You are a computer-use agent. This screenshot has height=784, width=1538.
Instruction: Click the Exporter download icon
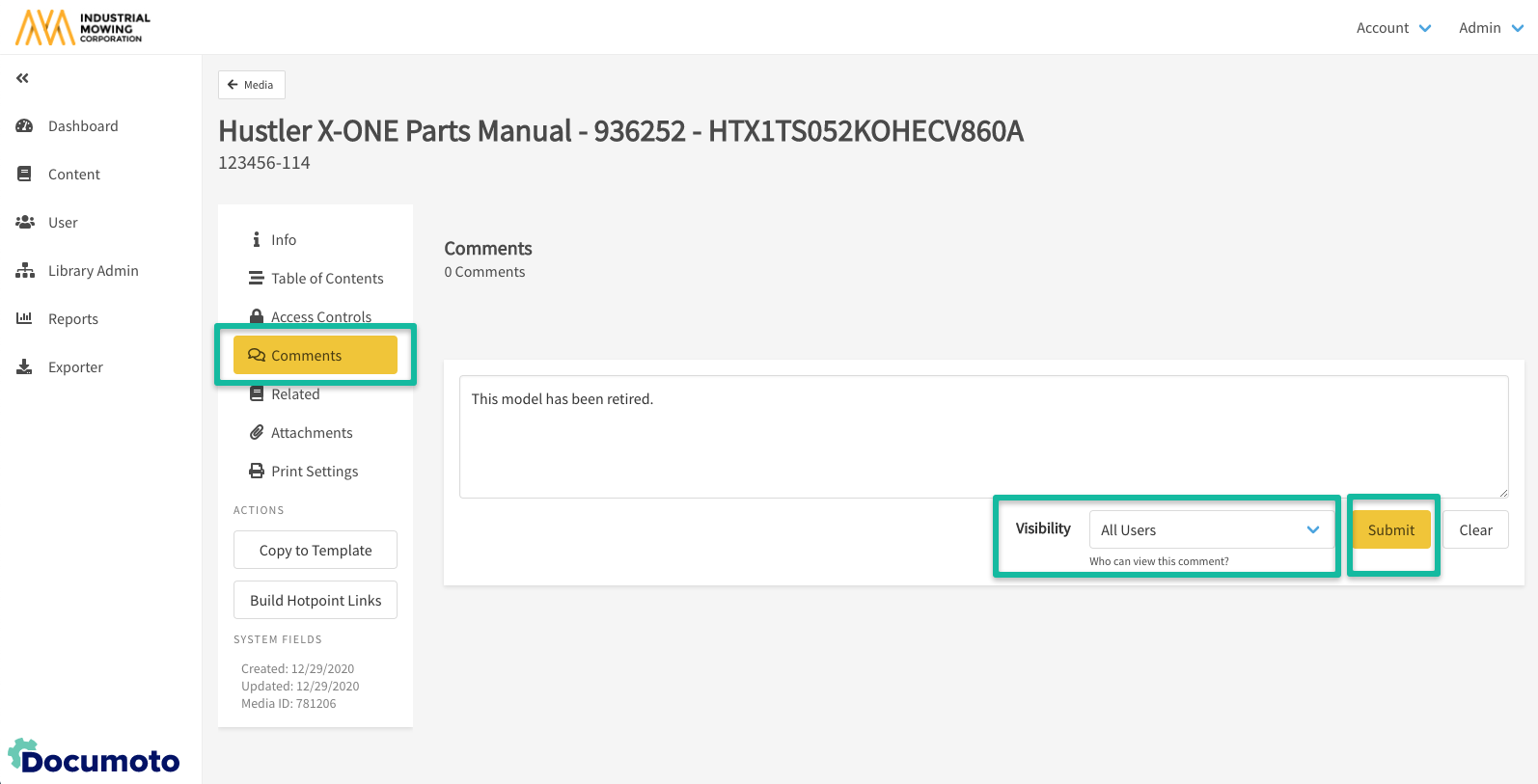coord(25,367)
